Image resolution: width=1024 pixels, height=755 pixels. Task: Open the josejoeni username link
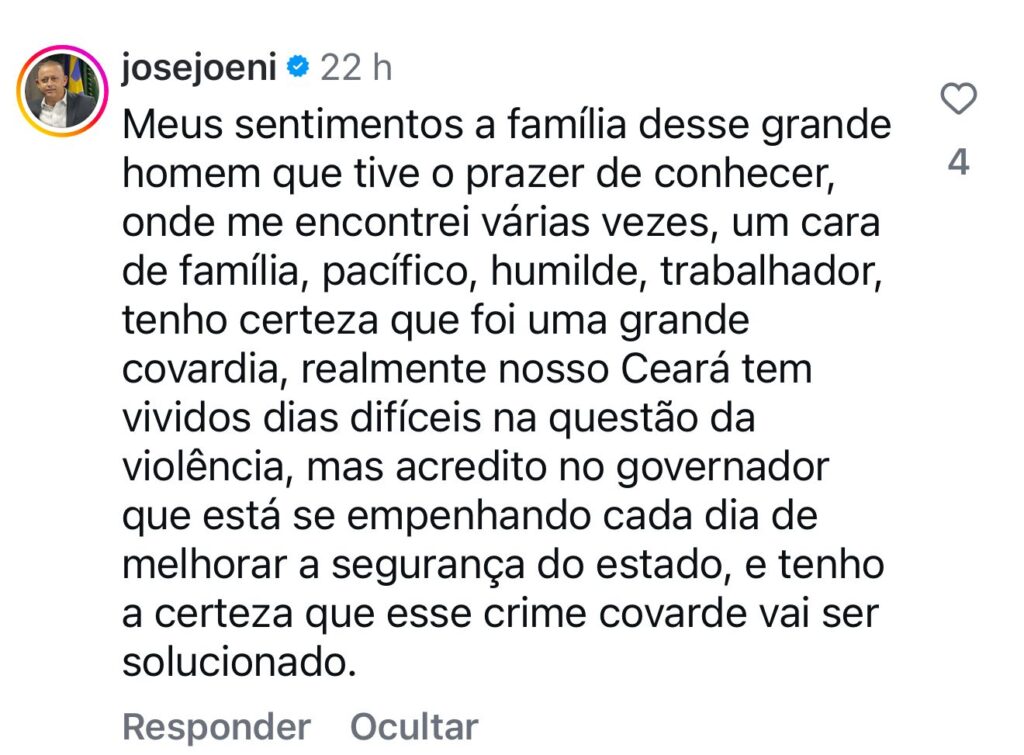pos(199,68)
